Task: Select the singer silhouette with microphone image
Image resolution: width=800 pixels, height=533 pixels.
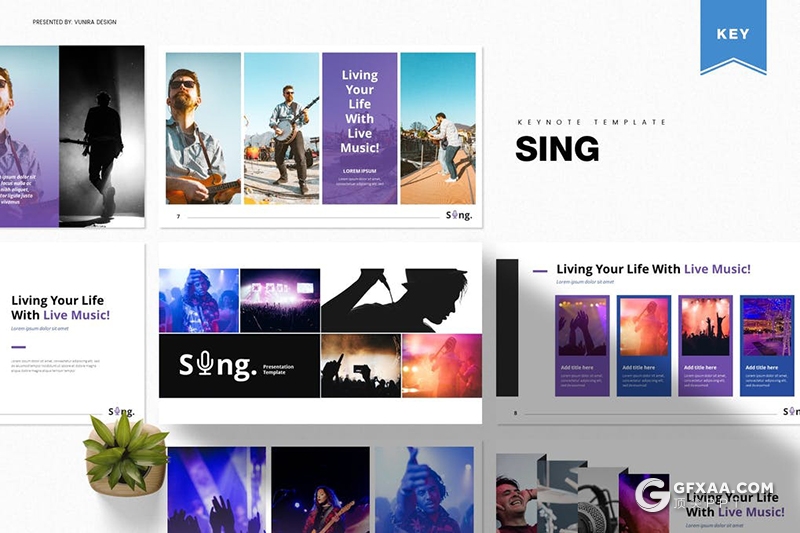Action: 402,300
